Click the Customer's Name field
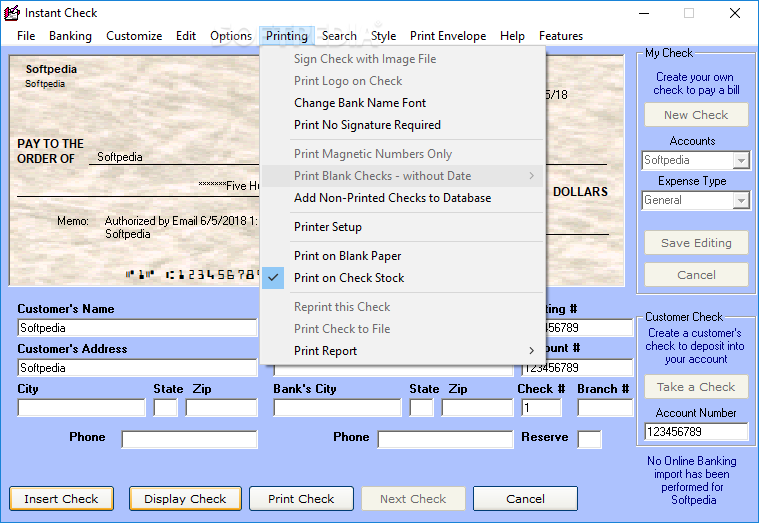759x523 pixels. point(137,328)
